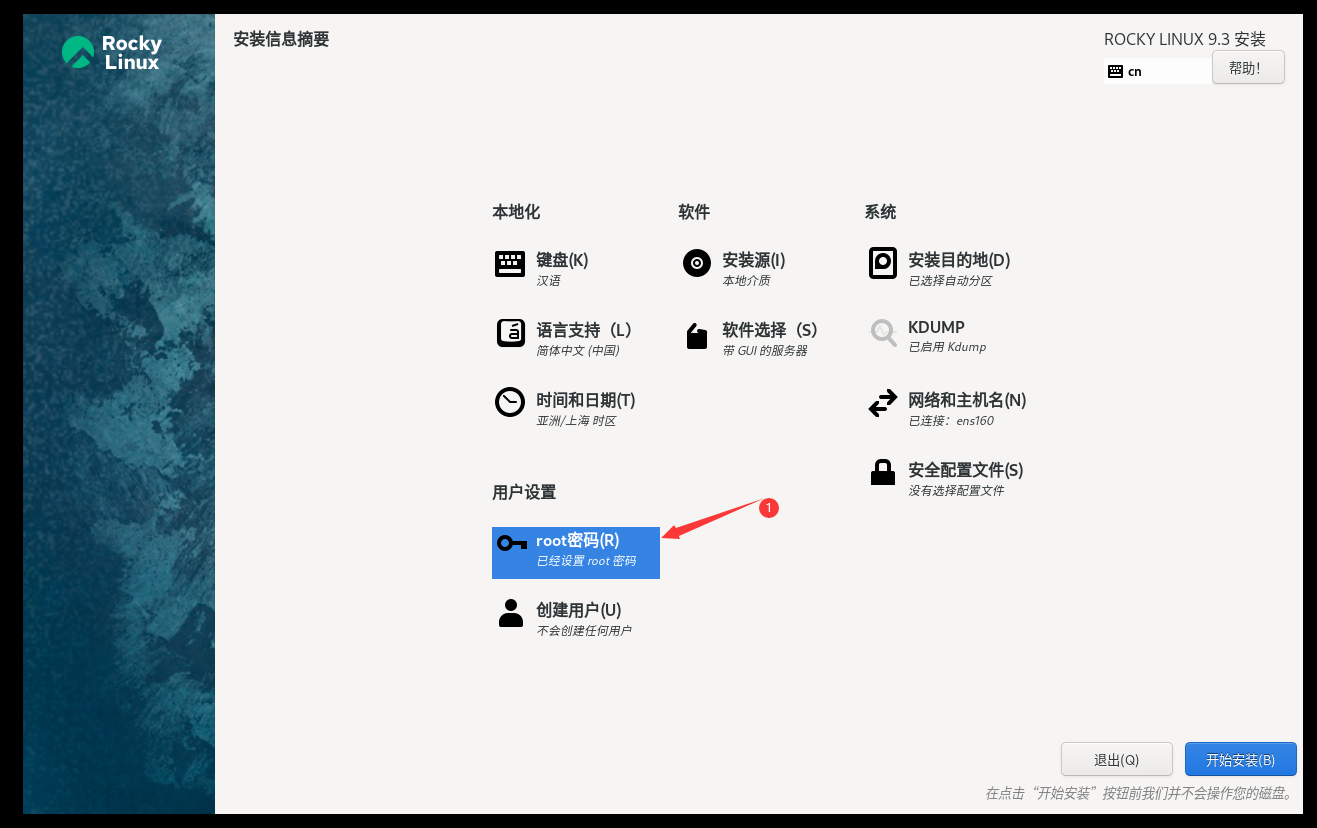Open 语言支持 (L) settings
This screenshot has height=828, width=1317.
(x=584, y=330)
